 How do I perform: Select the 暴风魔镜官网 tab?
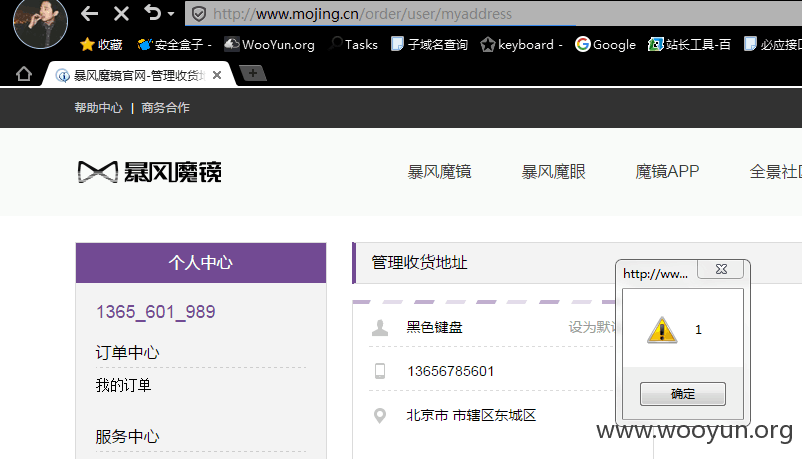[138, 75]
